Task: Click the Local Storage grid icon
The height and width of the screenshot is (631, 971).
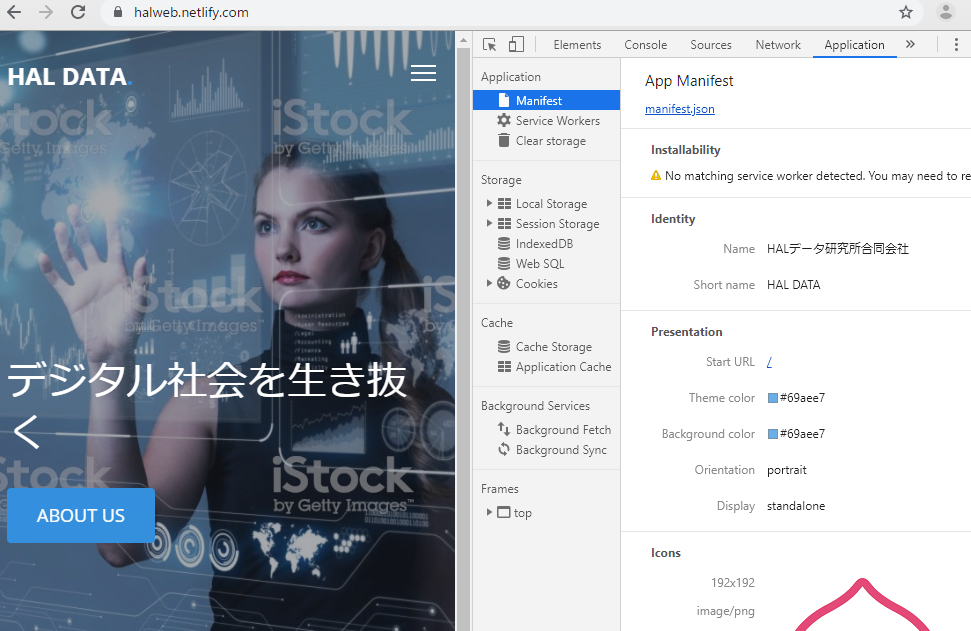Action: point(504,204)
